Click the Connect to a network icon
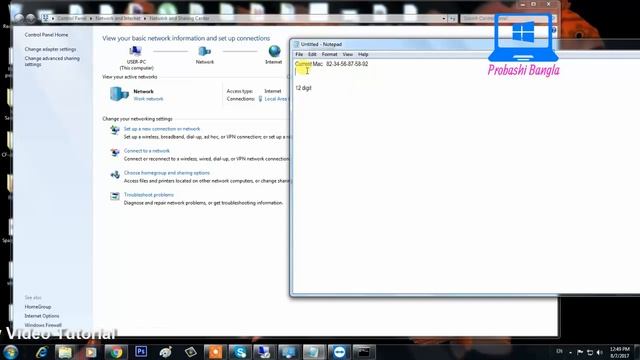Viewport: 640px width, 360px height. click(115, 152)
